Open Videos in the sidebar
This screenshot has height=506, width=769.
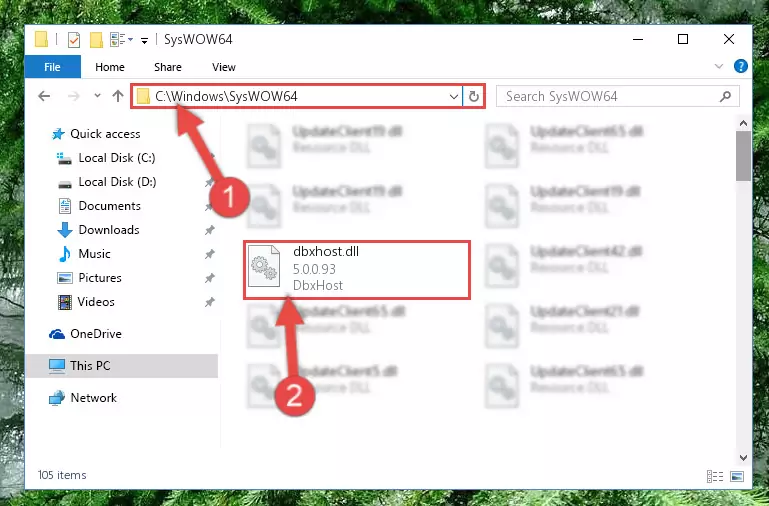click(96, 302)
